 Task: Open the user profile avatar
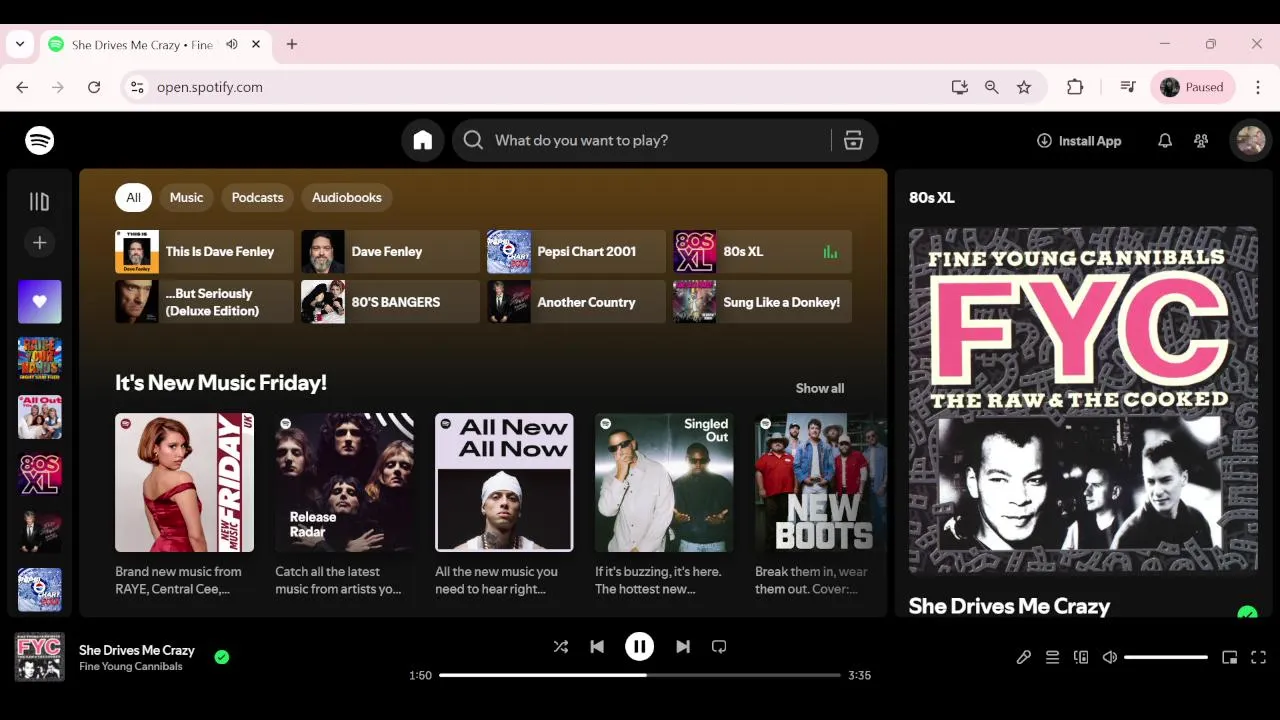click(1250, 141)
